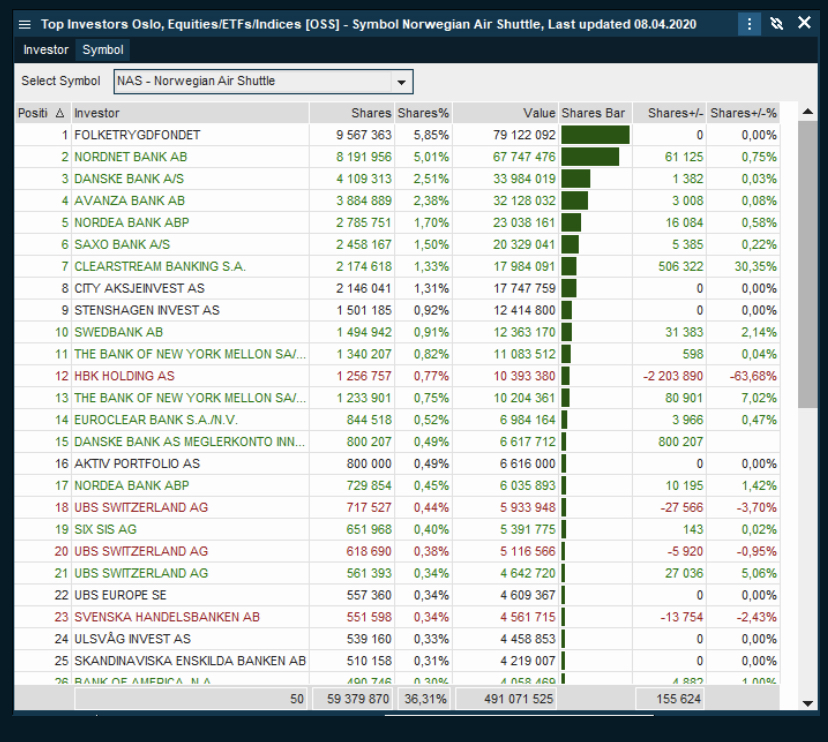Viewport: 828px width, 742px height.
Task: Select the ULSVÅG INVEST AS row
Action: (397, 639)
